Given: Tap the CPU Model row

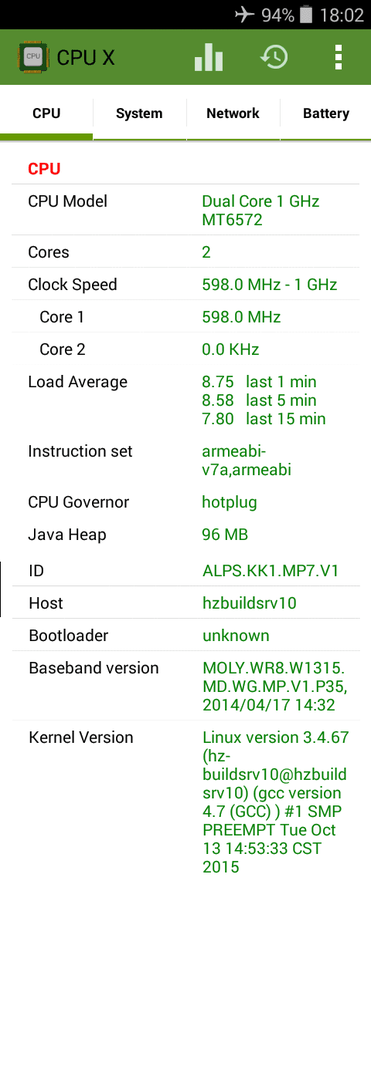Looking at the screenshot, I should 186,211.
